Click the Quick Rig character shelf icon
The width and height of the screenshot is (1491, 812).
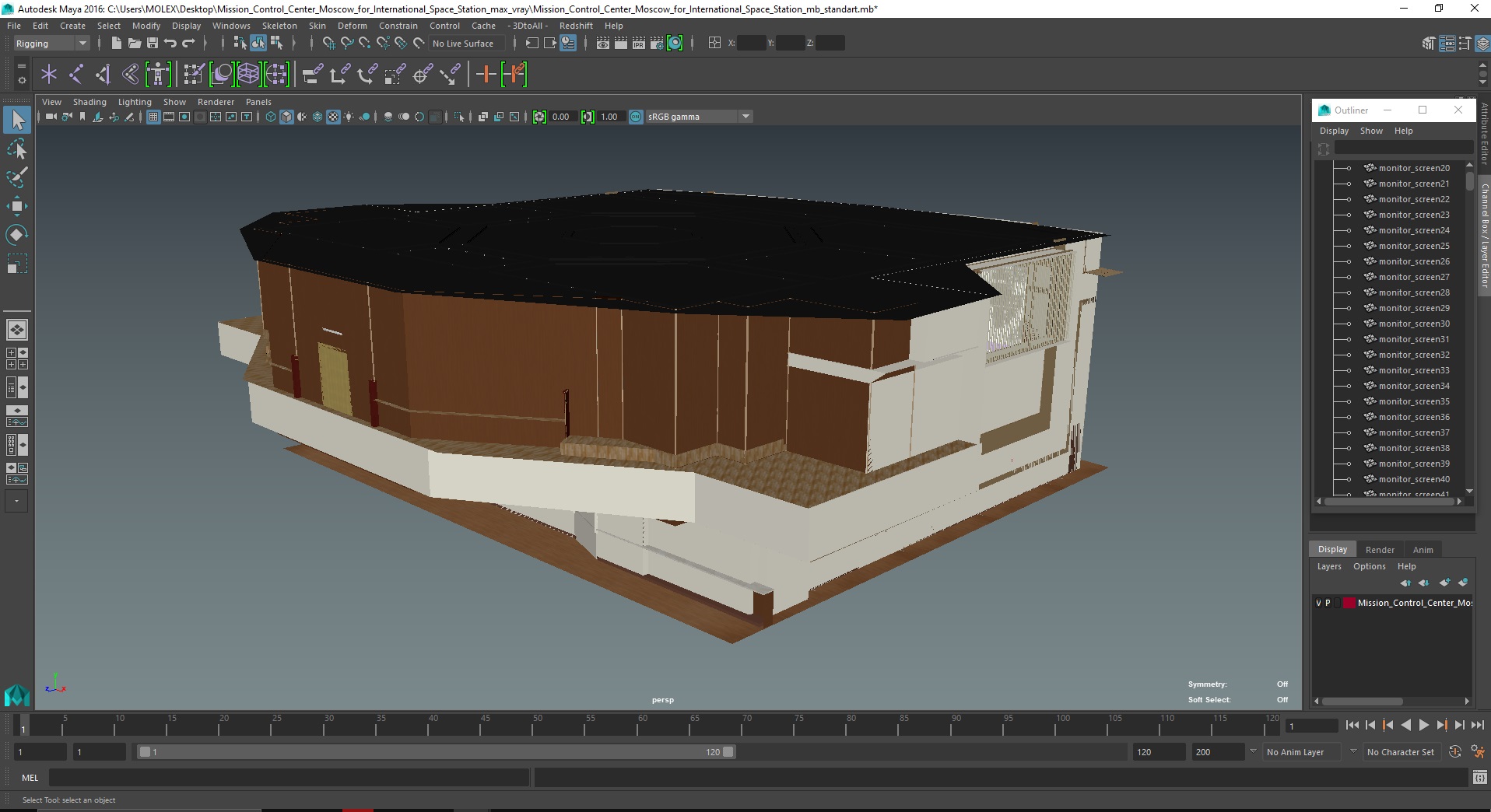[158, 75]
